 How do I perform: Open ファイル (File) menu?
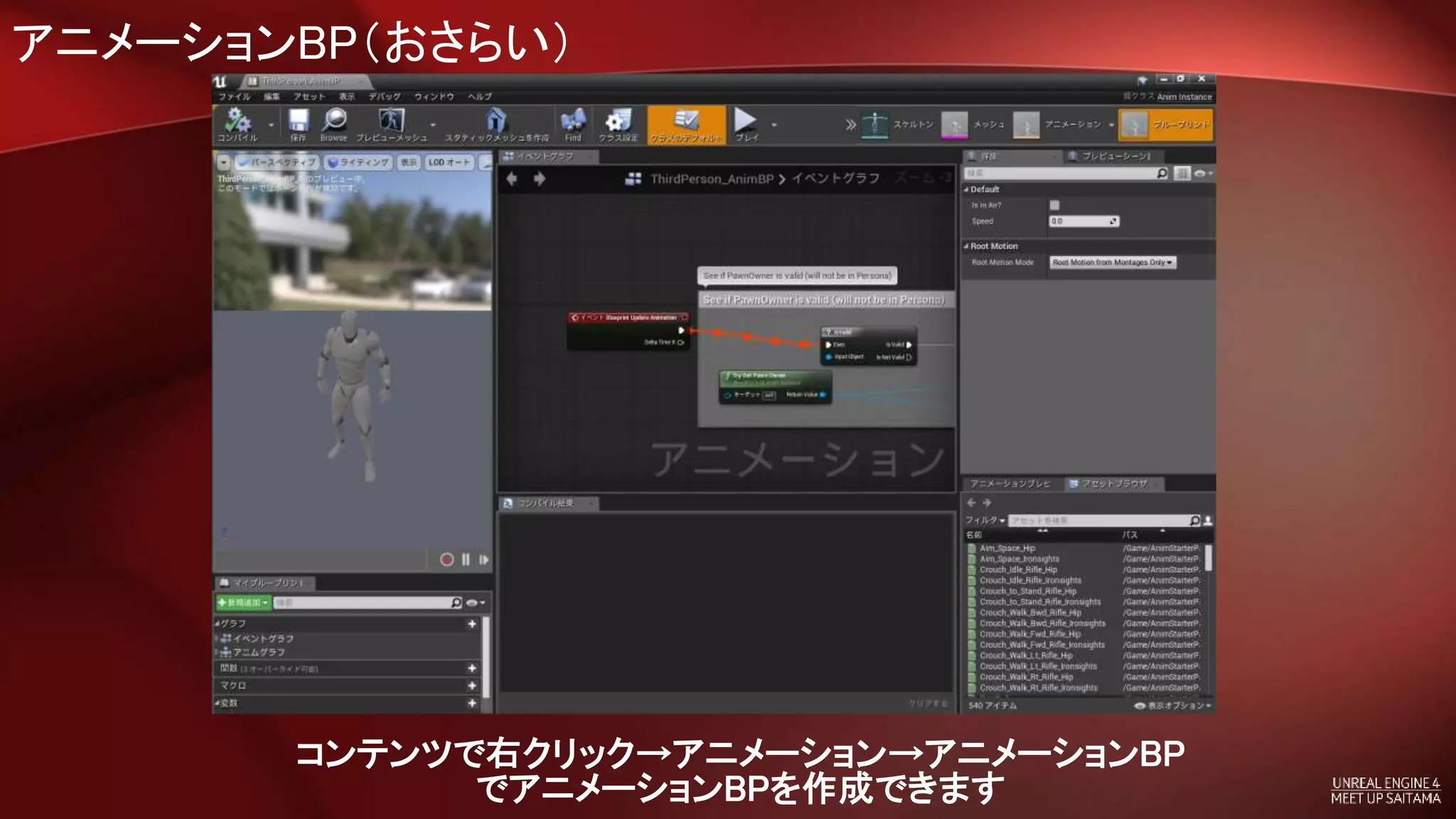tap(234, 97)
